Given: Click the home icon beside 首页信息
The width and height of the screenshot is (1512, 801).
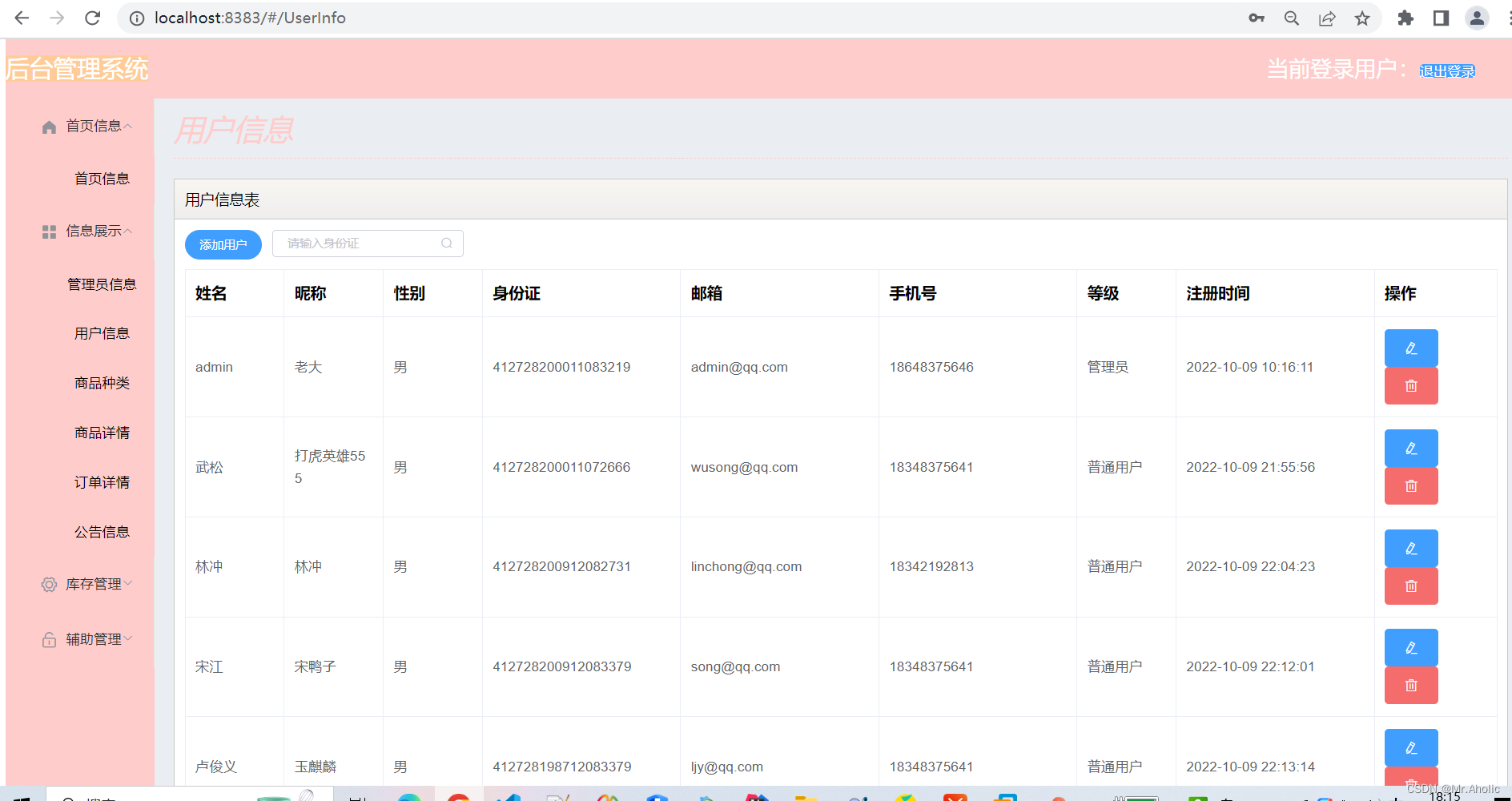Looking at the screenshot, I should pyautogui.click(x=48, y=126).
